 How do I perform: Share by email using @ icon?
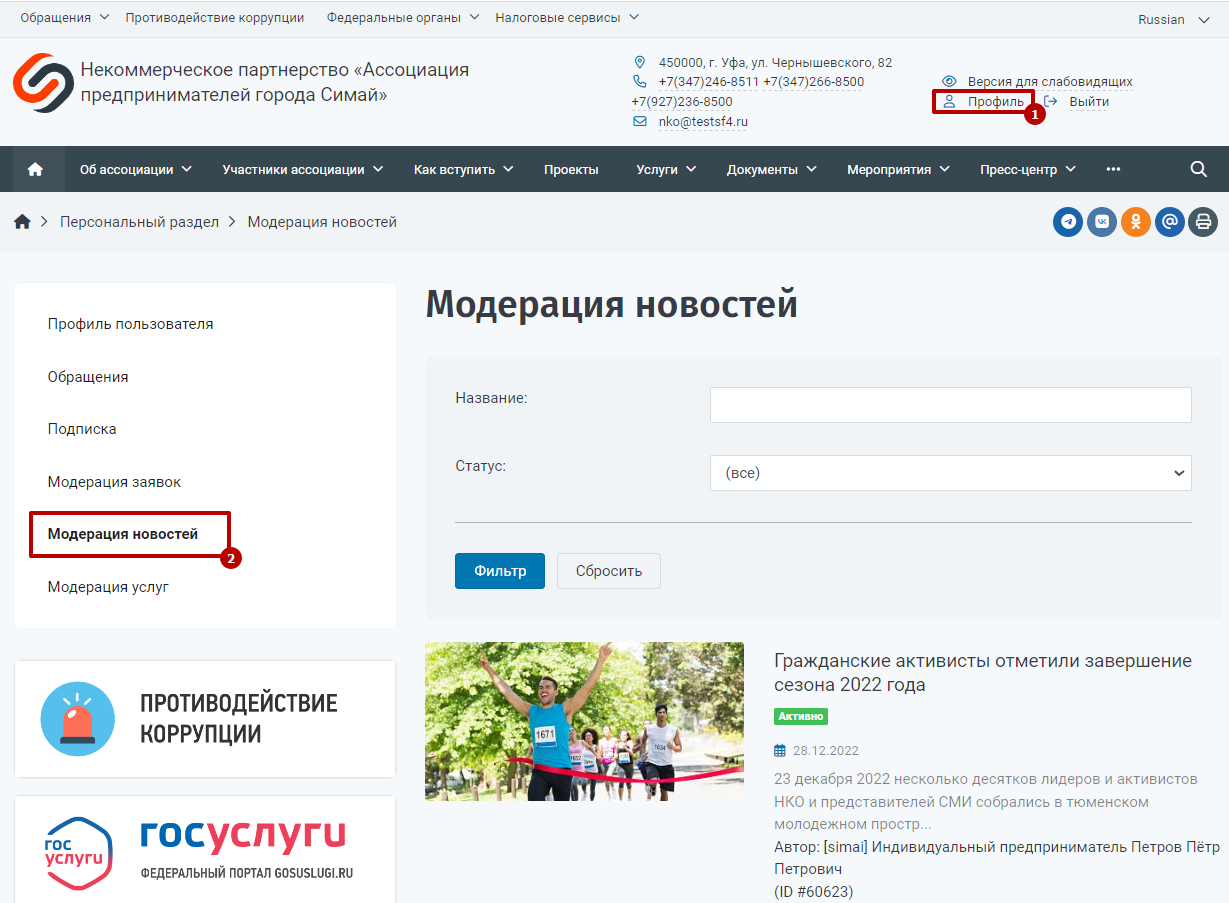(1170, 222)
